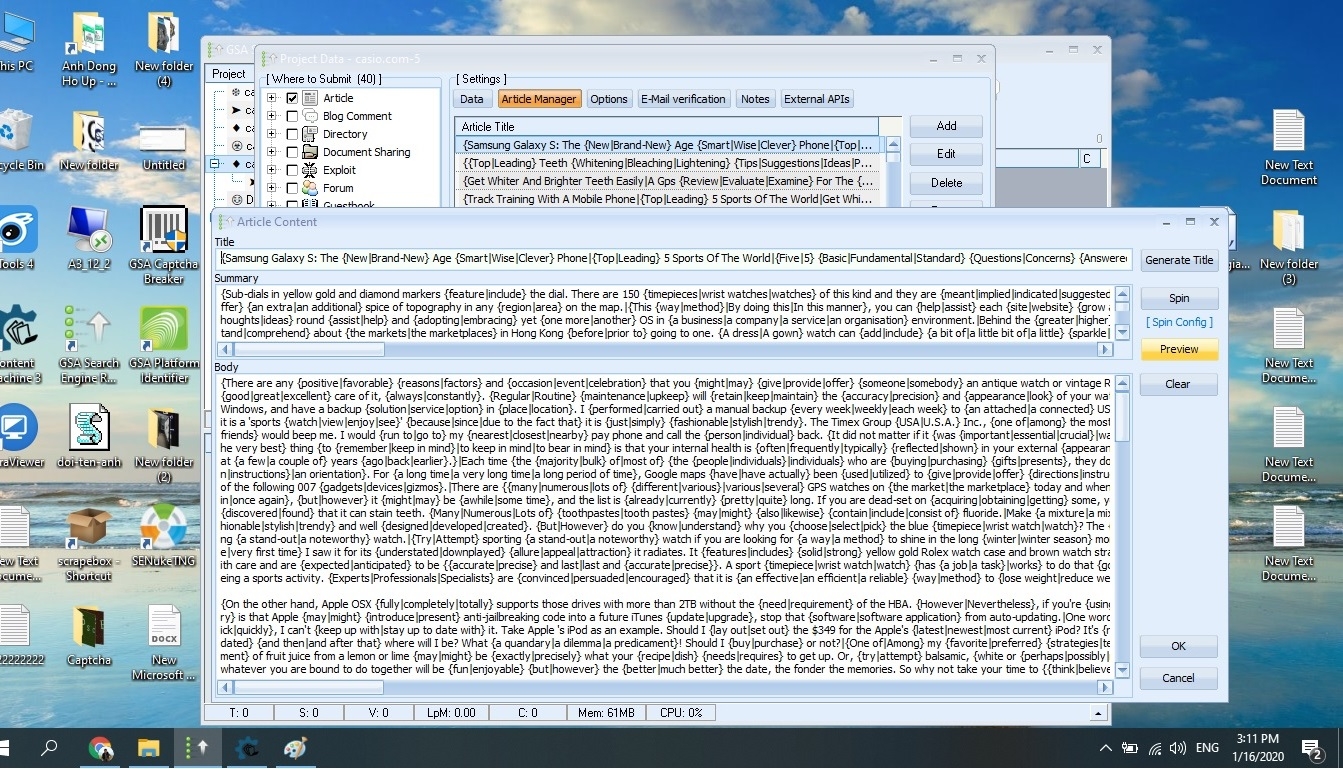This screenshot has width=1343, height=769.
Task: Check the Directory checkbox
Action: point(292,134)
